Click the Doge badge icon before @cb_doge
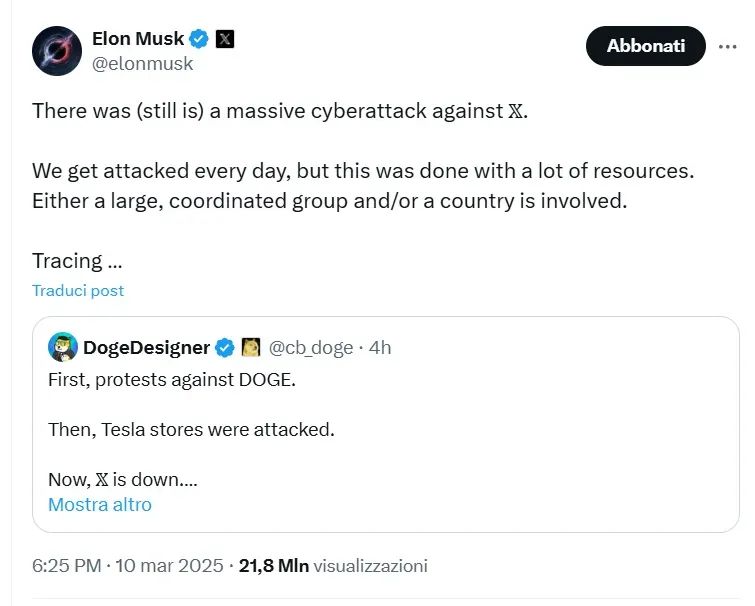This screenshot has width=755, height=606. (251, 348)
